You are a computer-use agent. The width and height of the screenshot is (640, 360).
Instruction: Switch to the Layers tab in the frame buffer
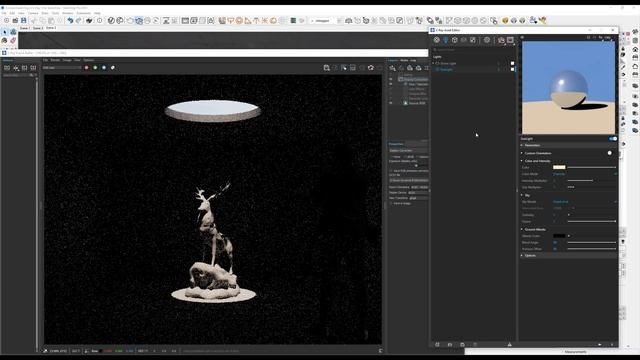click(x=393, y=60)
